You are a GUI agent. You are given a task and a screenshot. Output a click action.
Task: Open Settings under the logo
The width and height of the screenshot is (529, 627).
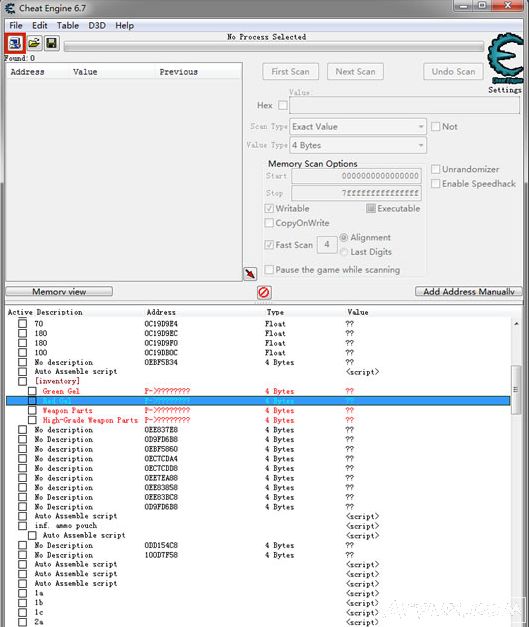click(x=505, y=90)
